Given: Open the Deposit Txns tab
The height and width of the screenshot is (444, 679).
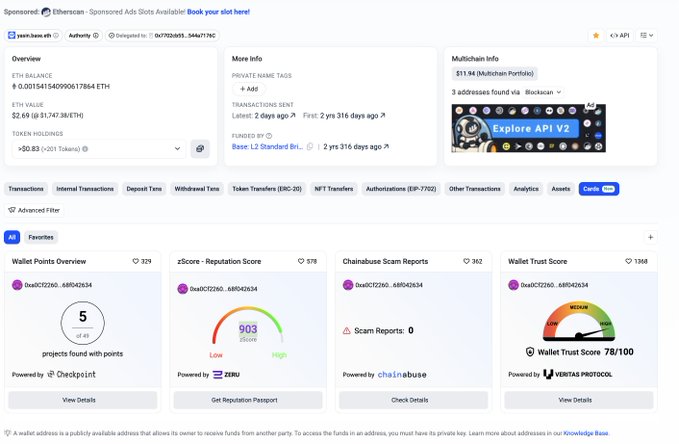Looking at the screenshot, I should point(144,189).
